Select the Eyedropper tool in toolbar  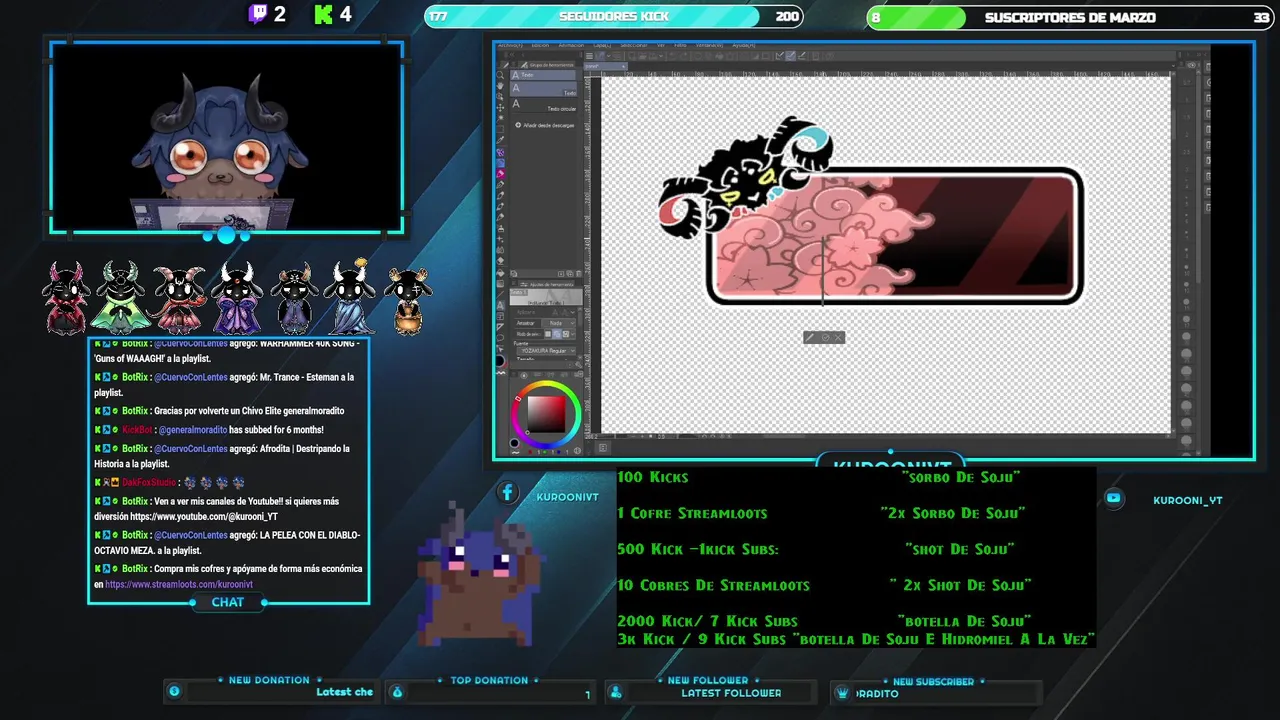(x=500, y=140)
